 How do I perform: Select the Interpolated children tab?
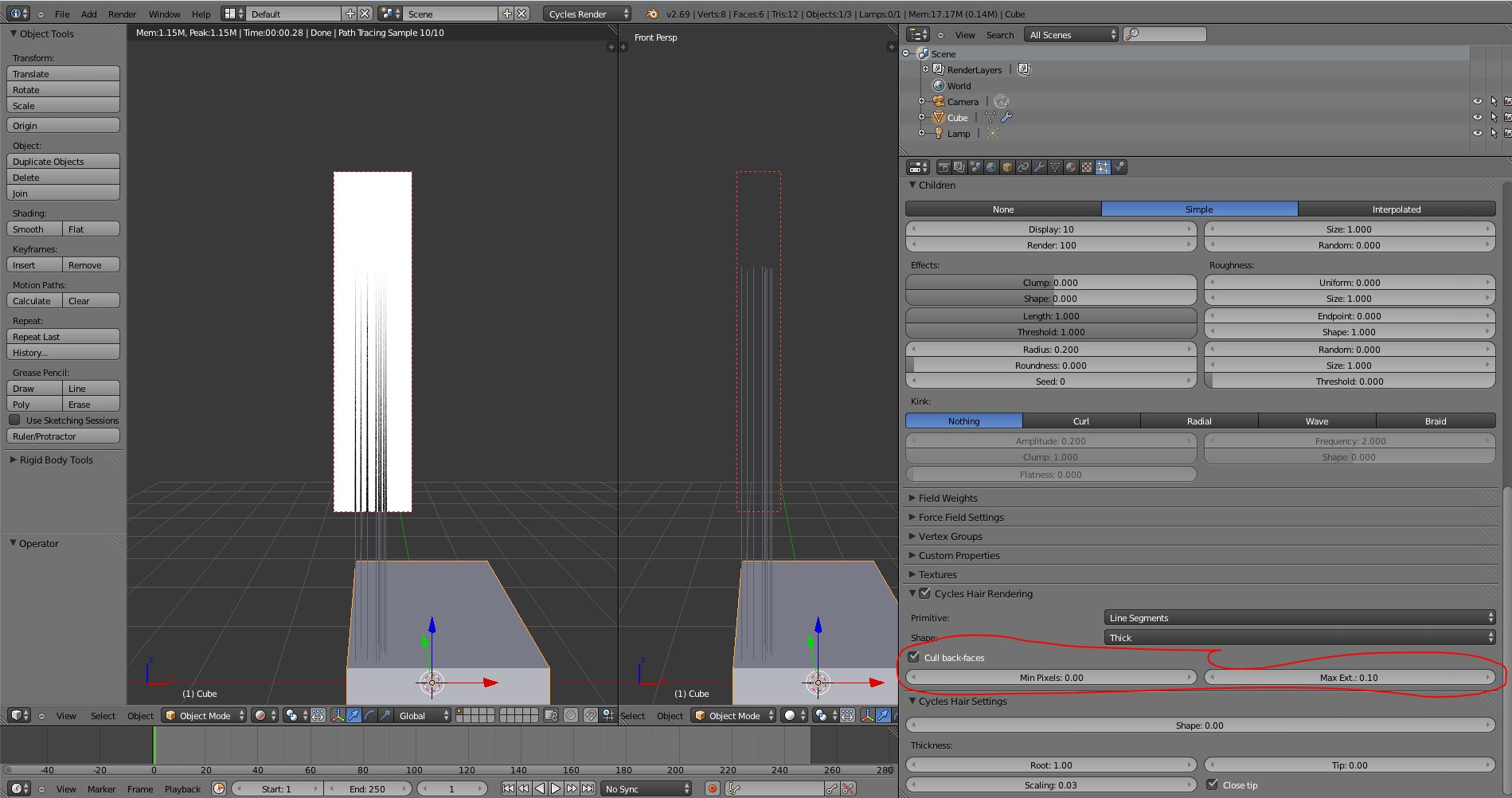(x=1397, y=209)
